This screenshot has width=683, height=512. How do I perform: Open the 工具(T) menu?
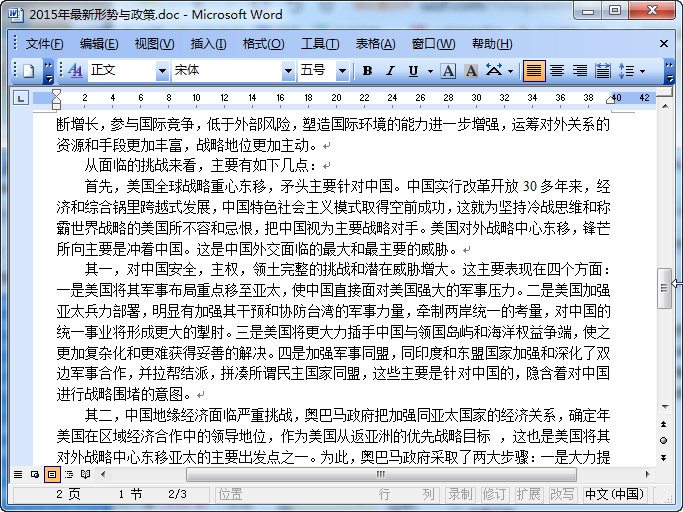(x=320, y=44)
